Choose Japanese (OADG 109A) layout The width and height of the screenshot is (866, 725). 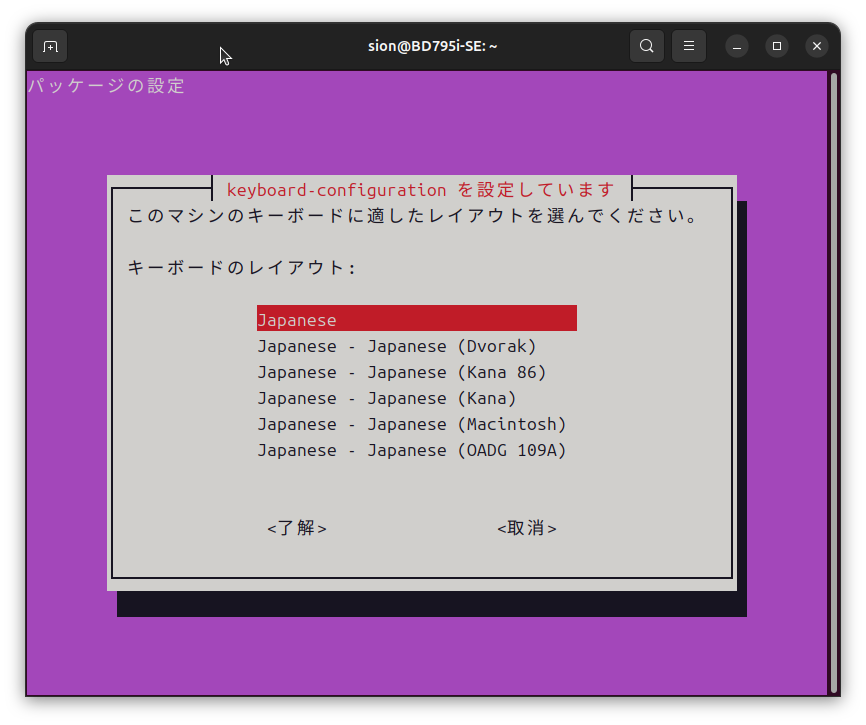[x=412, y=450]
